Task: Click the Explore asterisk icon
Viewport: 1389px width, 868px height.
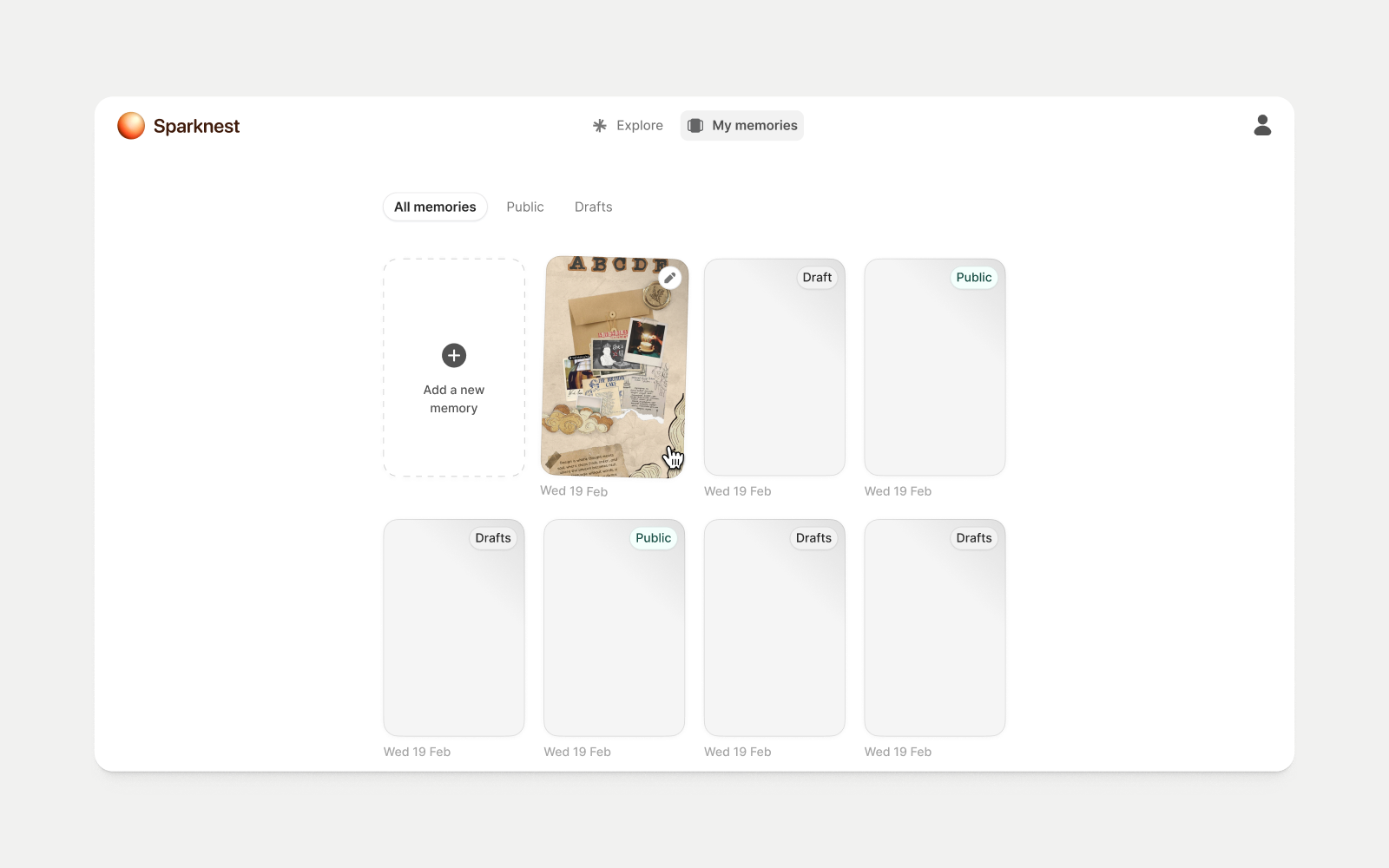Action: click(x=600, y=126)
